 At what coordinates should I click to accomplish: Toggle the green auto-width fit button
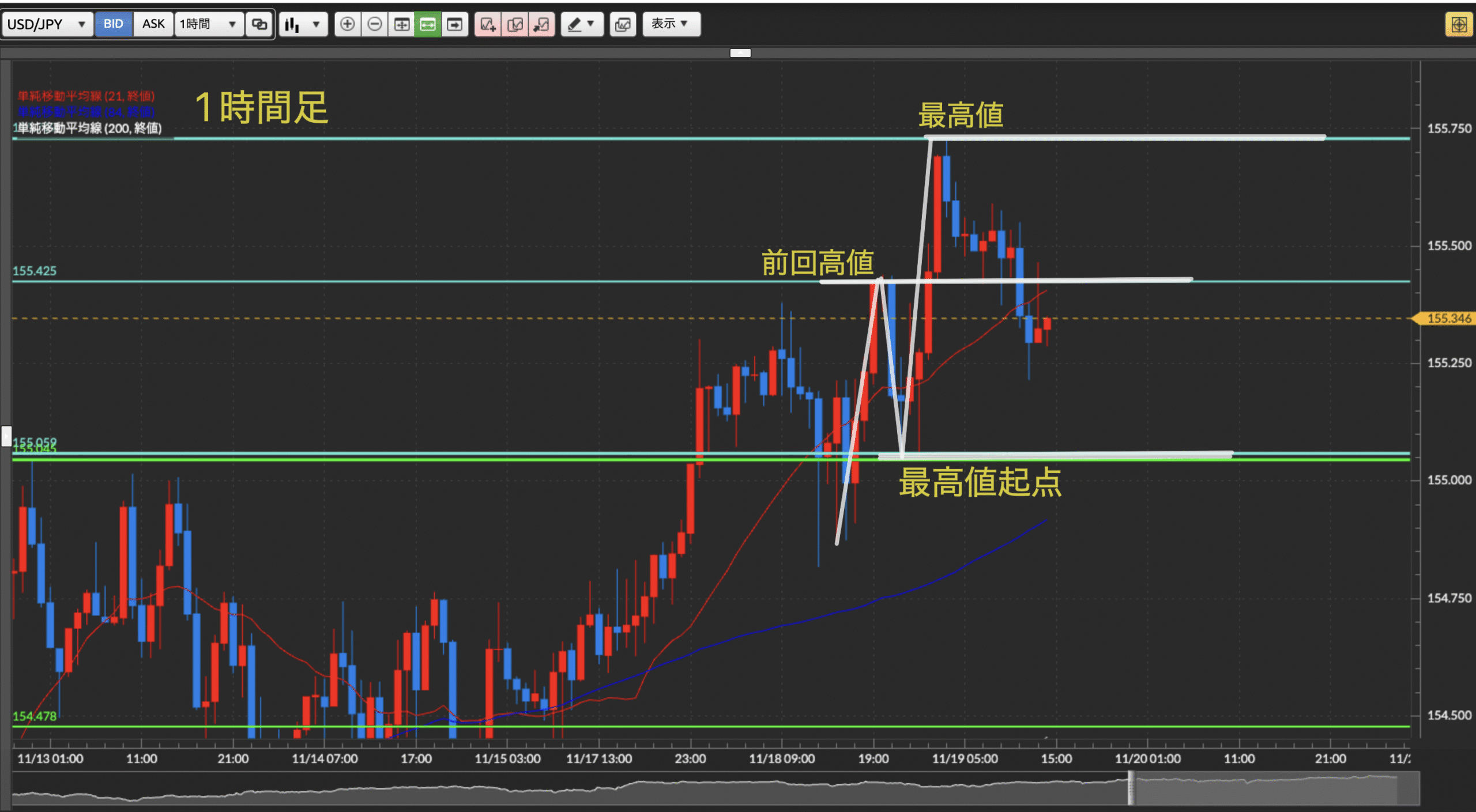coord(428,24)
